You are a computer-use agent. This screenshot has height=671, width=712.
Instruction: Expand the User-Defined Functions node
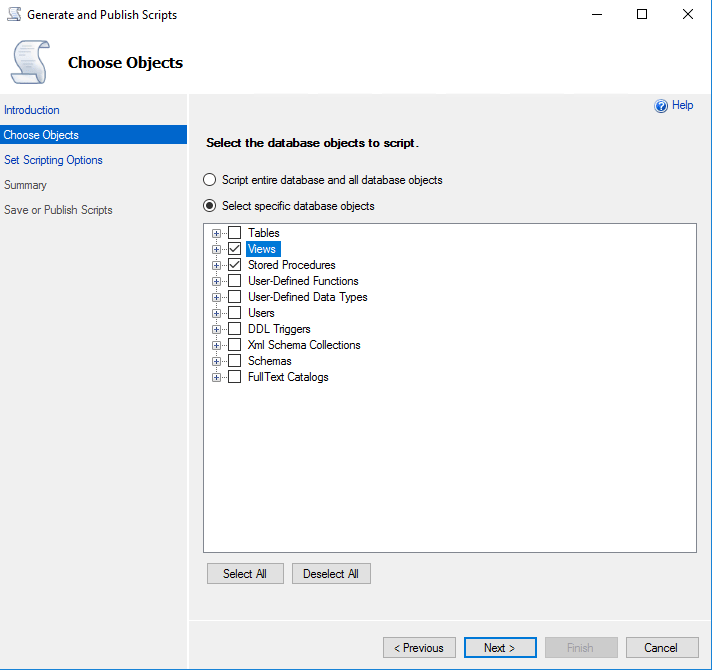point(217,281)
